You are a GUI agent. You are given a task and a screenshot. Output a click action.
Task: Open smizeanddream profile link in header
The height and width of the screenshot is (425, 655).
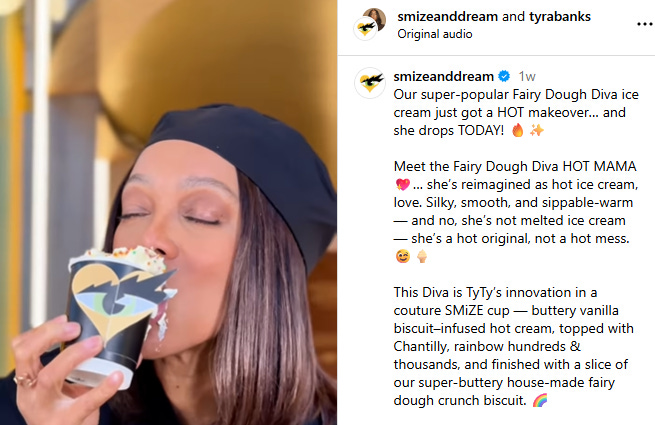pos(447,16)
